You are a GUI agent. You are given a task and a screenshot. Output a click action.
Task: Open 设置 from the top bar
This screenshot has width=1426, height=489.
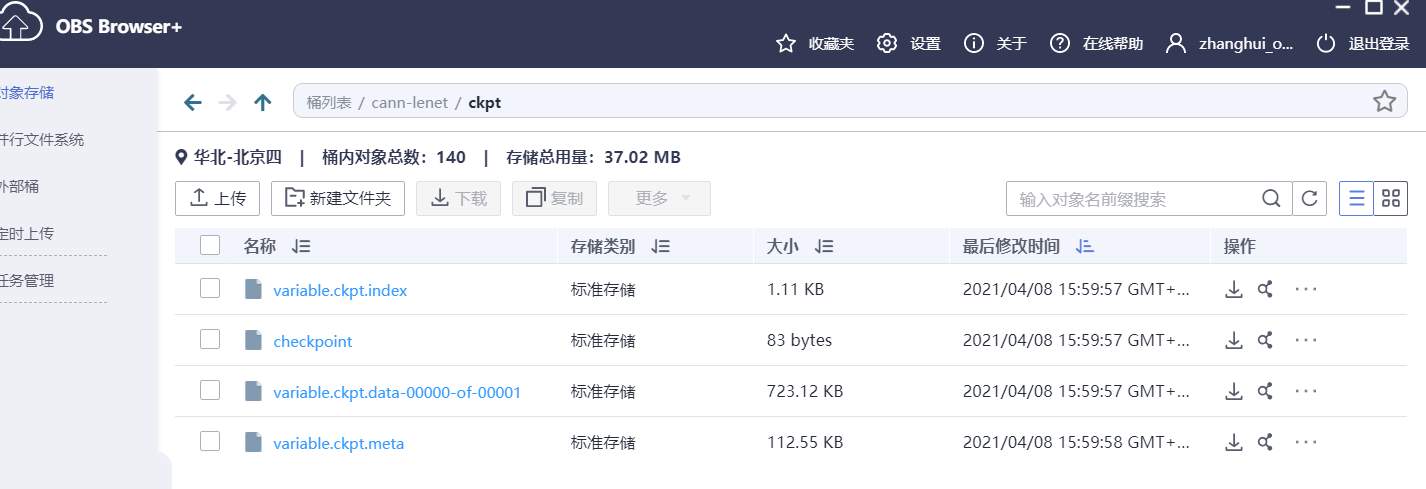point(908,44)
